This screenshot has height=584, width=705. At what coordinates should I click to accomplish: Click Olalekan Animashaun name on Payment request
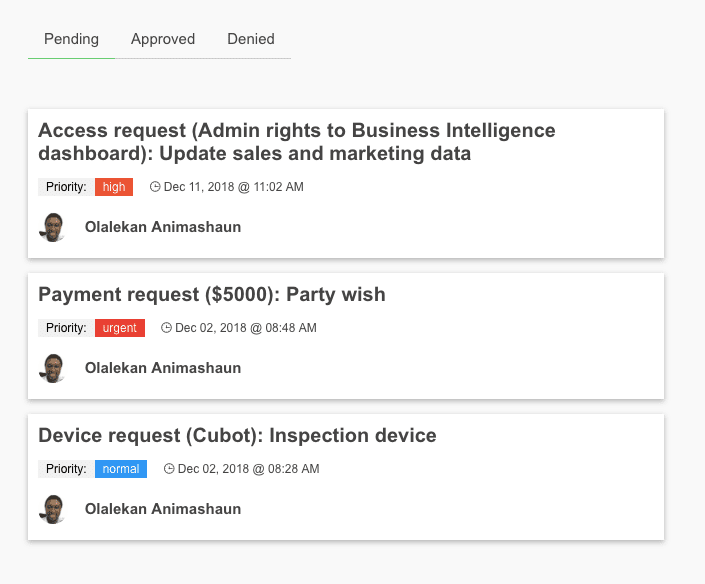pos(163,368)
